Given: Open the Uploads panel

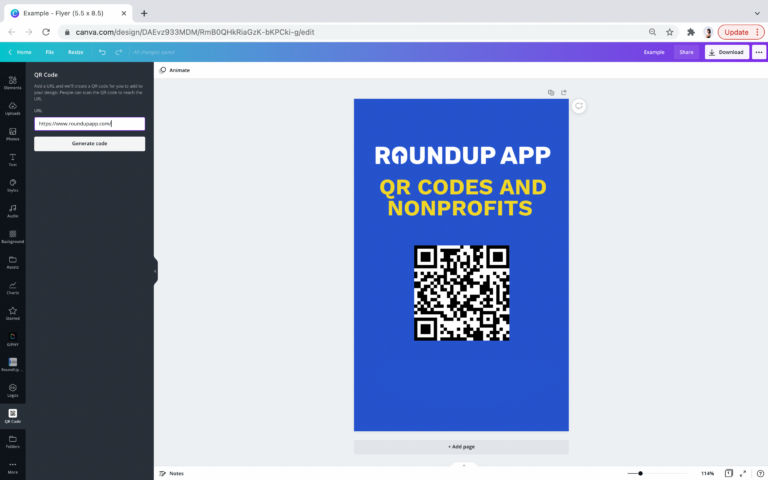Looking at the screenshot, I should click(x=13, y=108).
